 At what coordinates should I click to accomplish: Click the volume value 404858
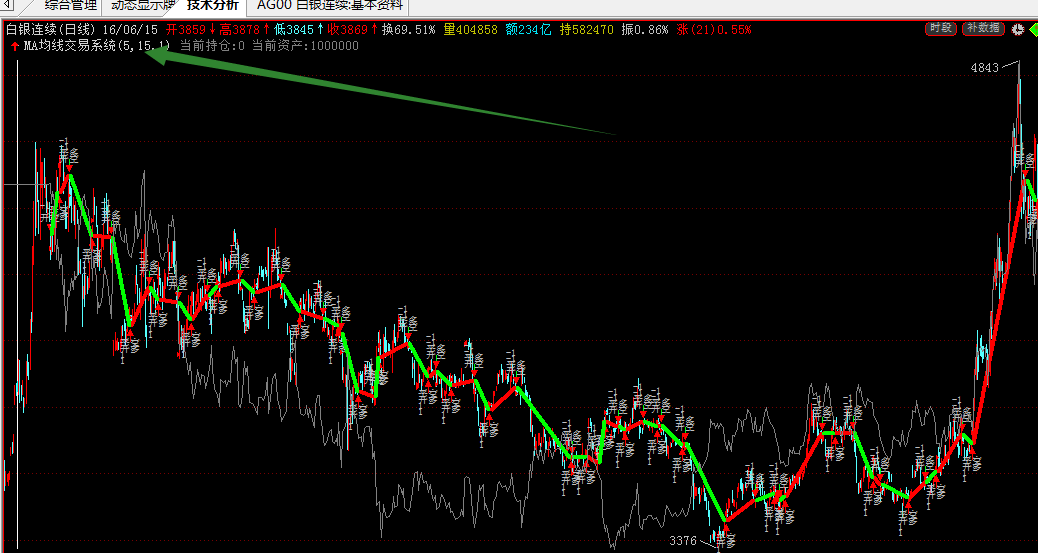pos(475,29)
